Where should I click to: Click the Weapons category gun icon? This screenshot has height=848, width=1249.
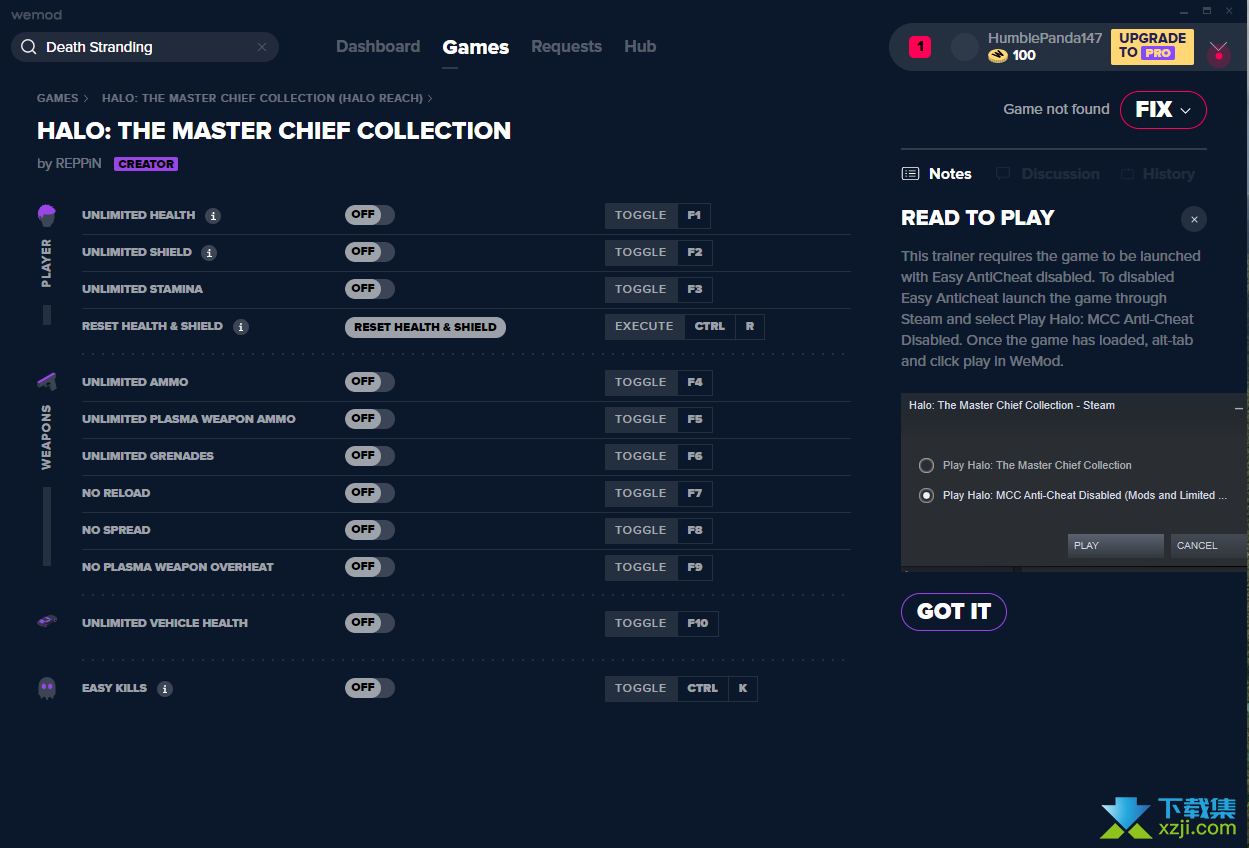coord(46,381)
